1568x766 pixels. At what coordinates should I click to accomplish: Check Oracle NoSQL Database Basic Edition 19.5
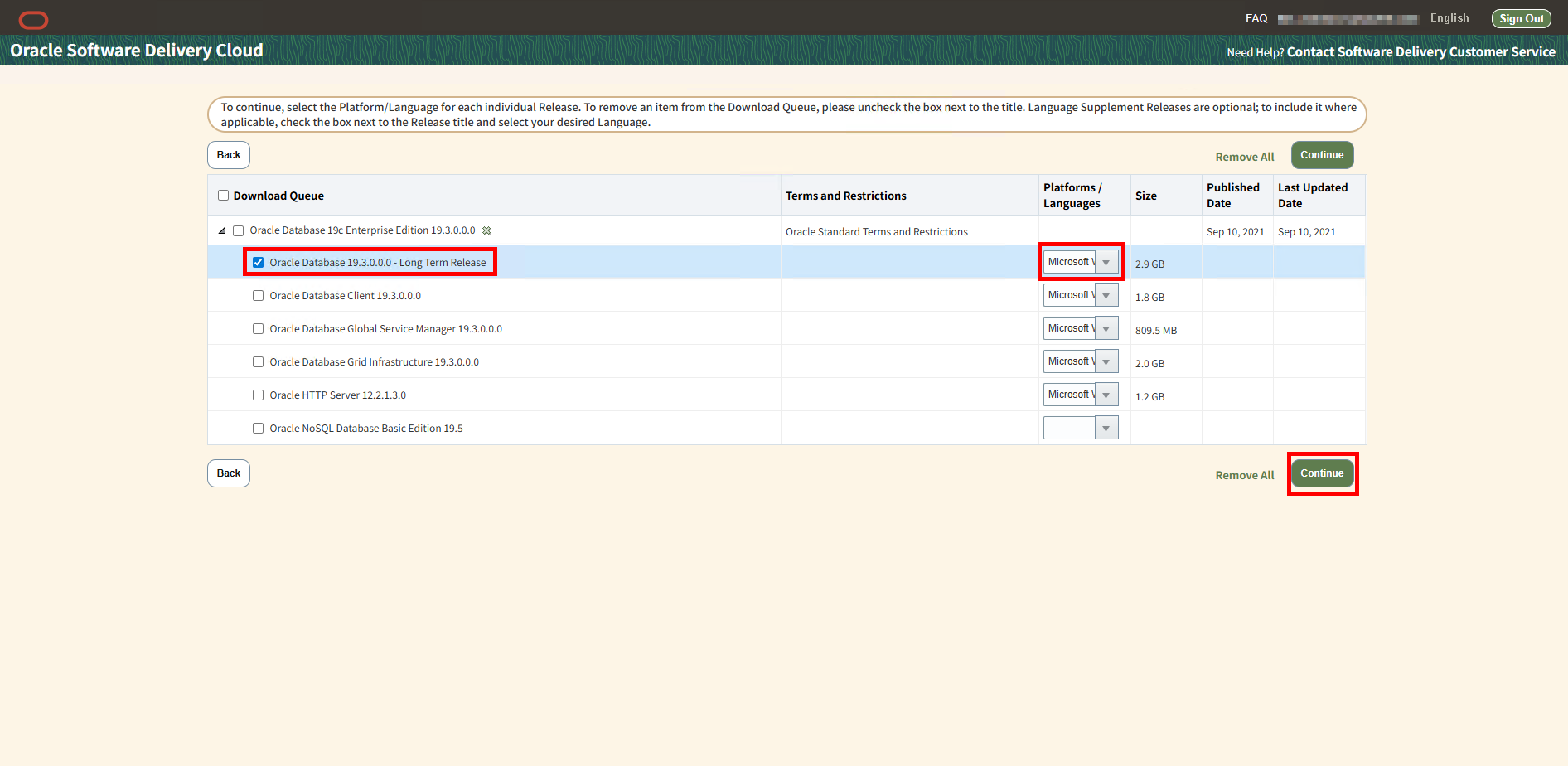(x=259, y=429)
